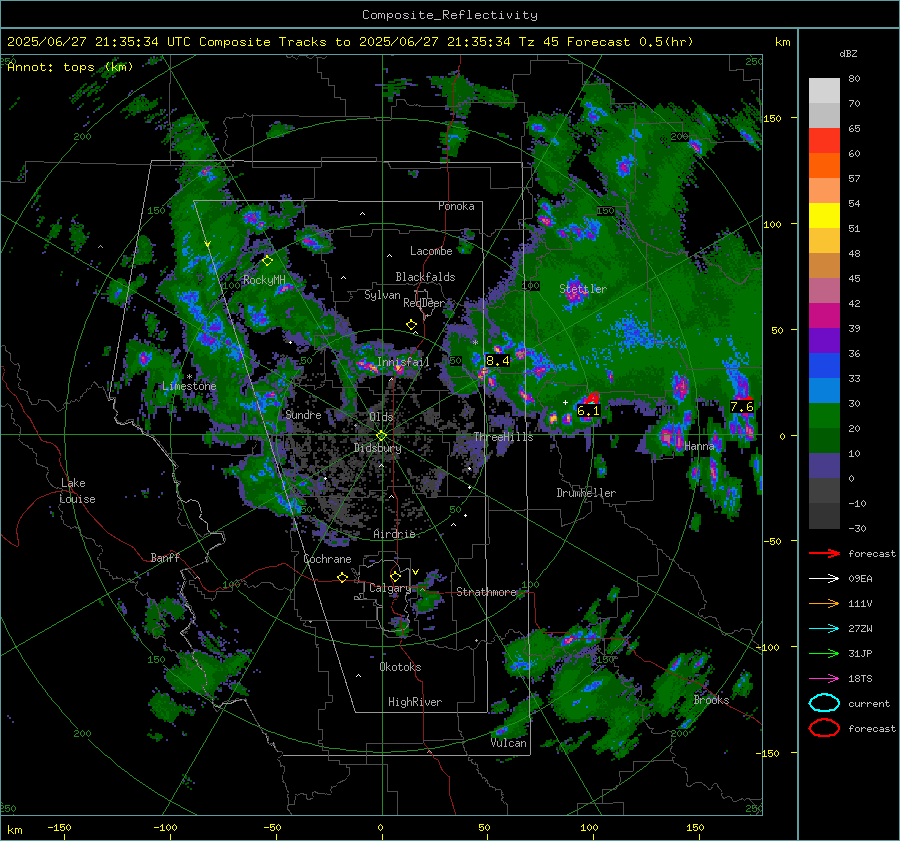Click the RedDeer city label
The image size is (900, 841).
424,303
